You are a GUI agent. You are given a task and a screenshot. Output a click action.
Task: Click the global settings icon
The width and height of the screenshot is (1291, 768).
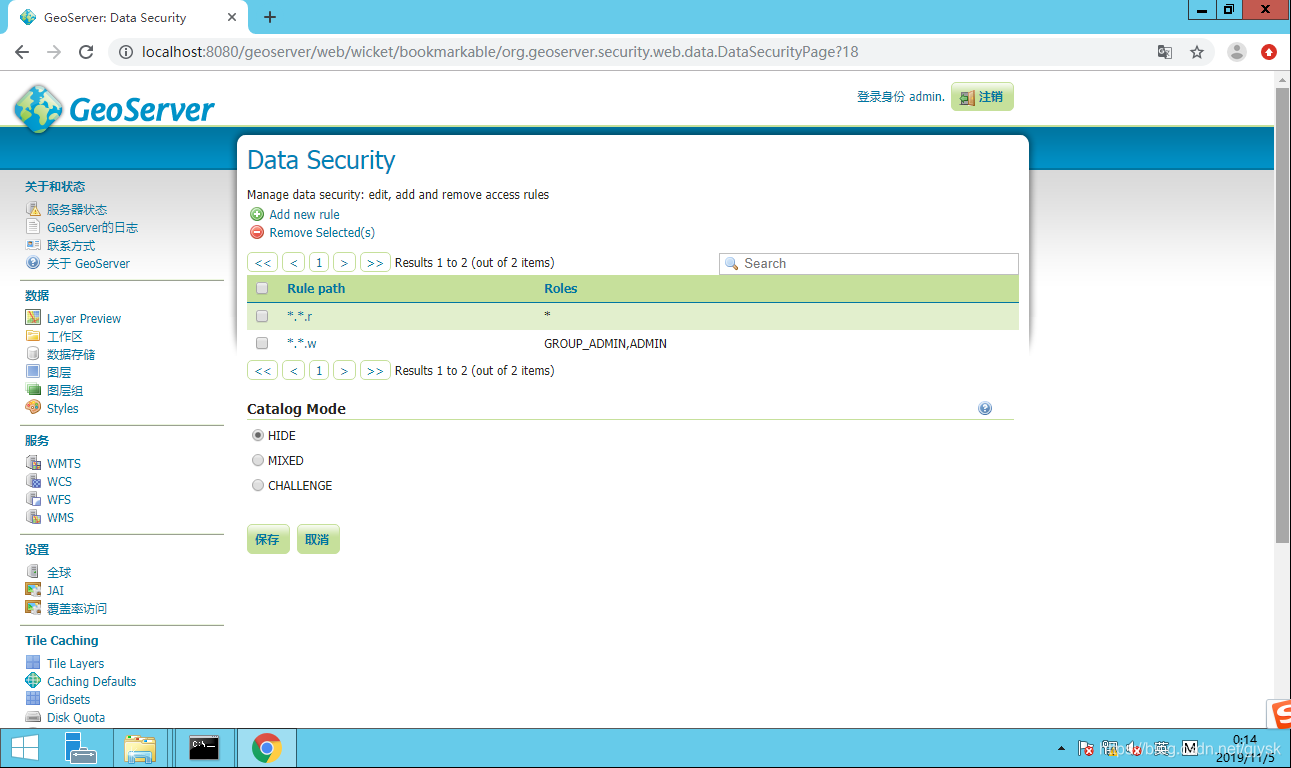coord(33,572)
